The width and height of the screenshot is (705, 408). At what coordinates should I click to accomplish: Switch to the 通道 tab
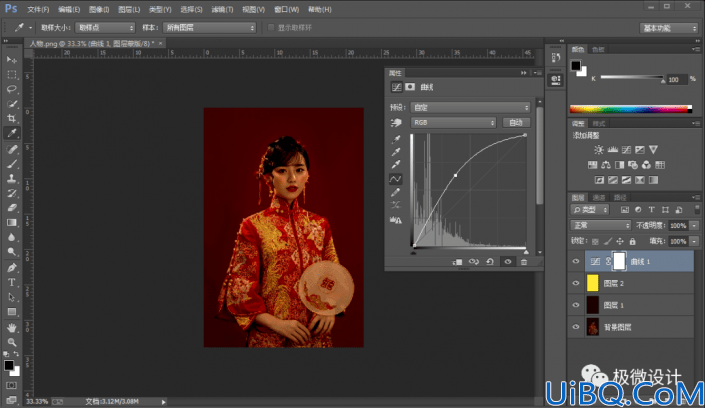point(599,197)
